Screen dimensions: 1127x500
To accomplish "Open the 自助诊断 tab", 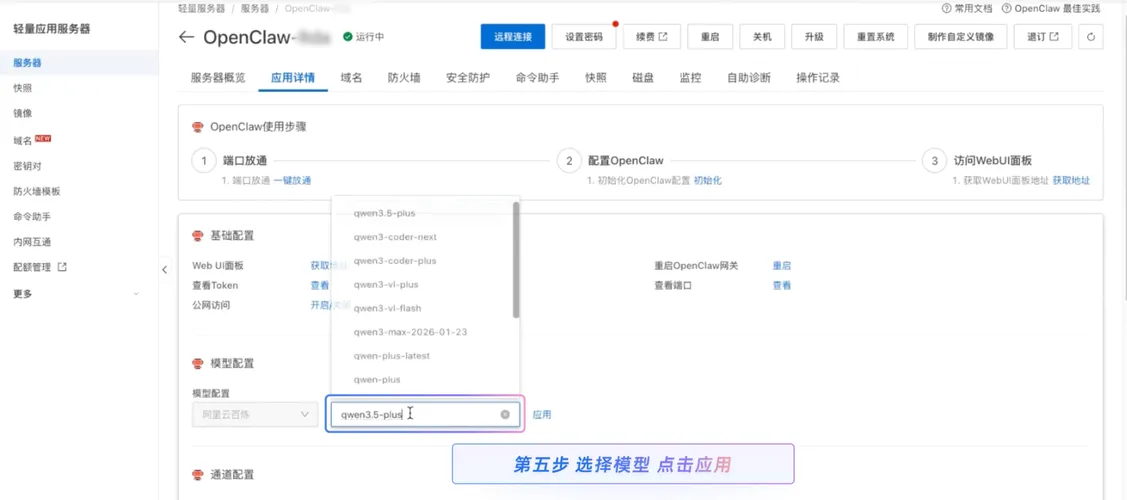I will (749, 78).
